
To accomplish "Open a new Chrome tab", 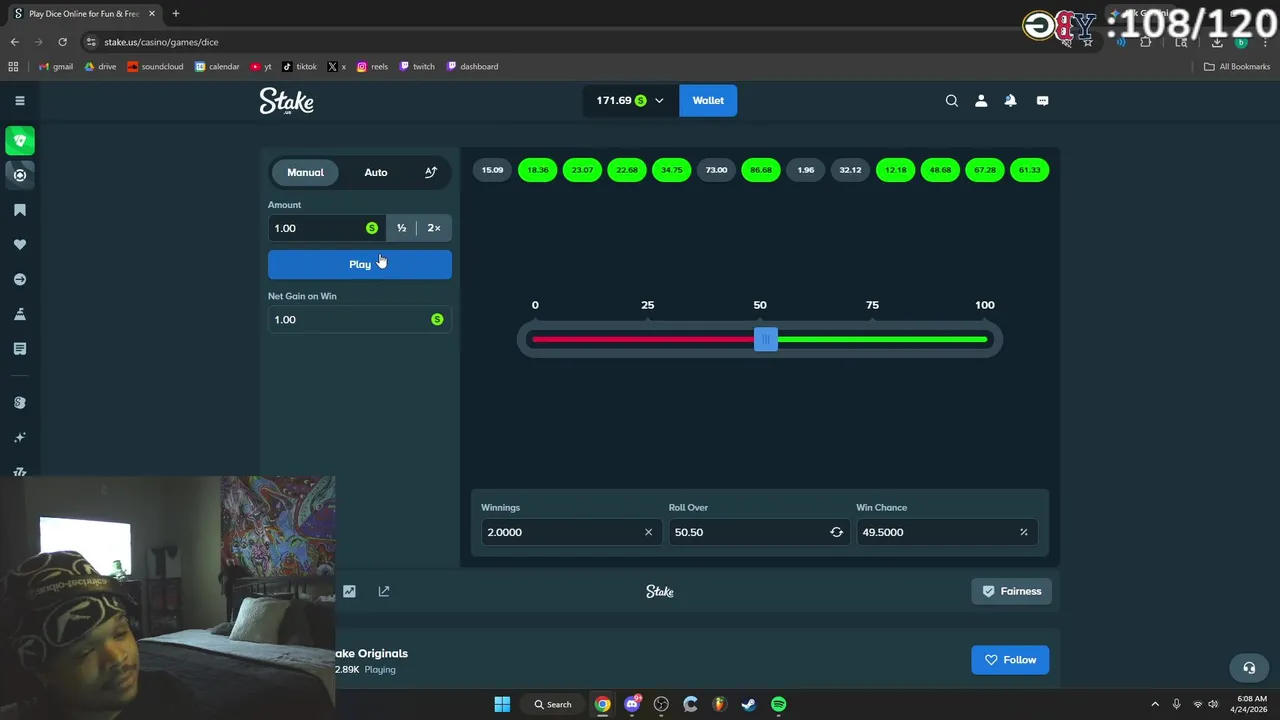I will click(176, 14).
